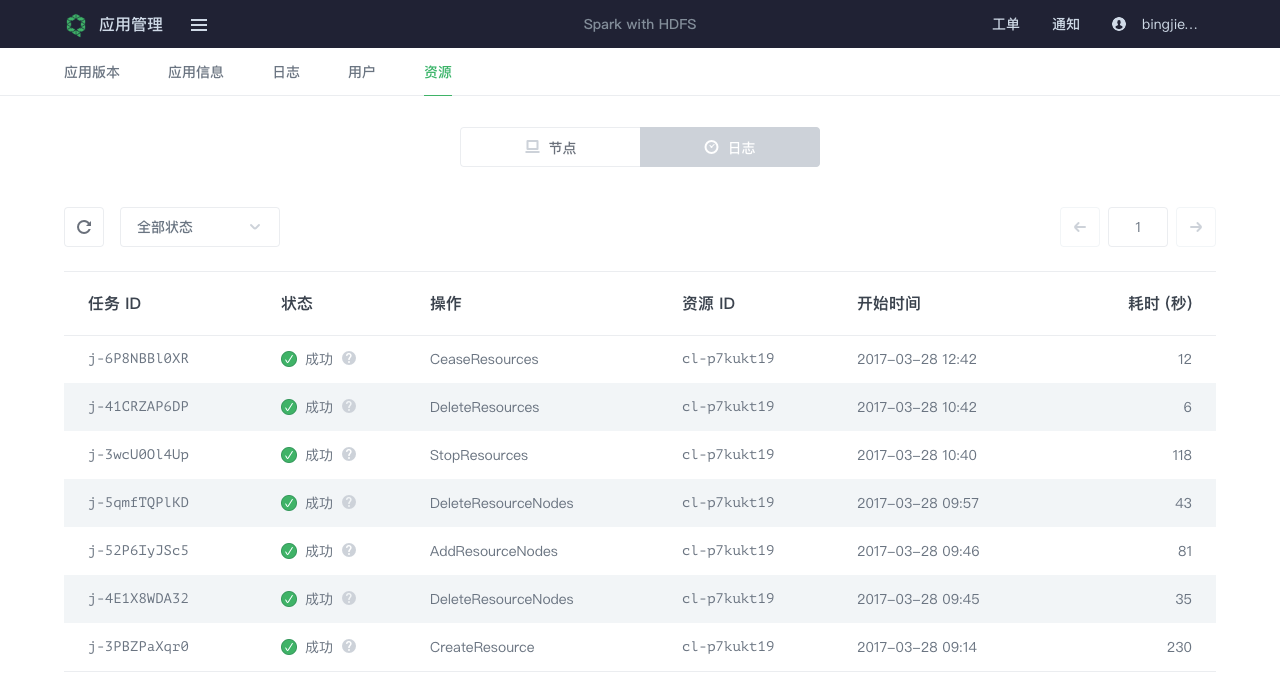
Task: Click help icon in StopResources row
Action: pyautogui.click(x=349, y=454)
